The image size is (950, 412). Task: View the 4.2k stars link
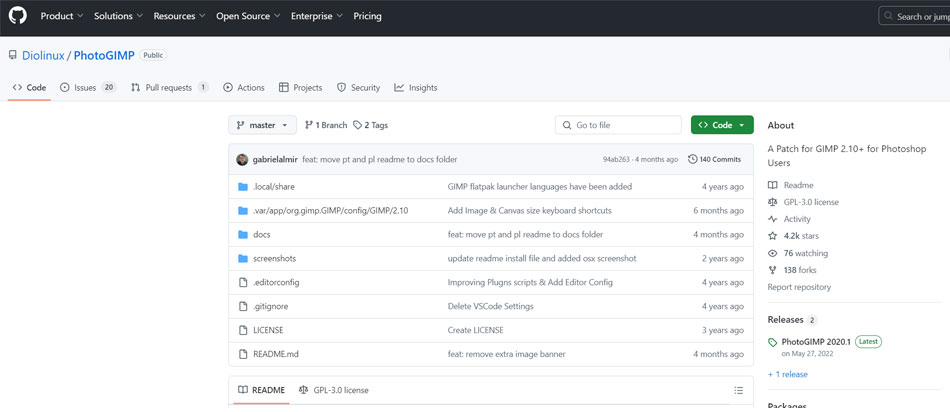click(793, 236)
